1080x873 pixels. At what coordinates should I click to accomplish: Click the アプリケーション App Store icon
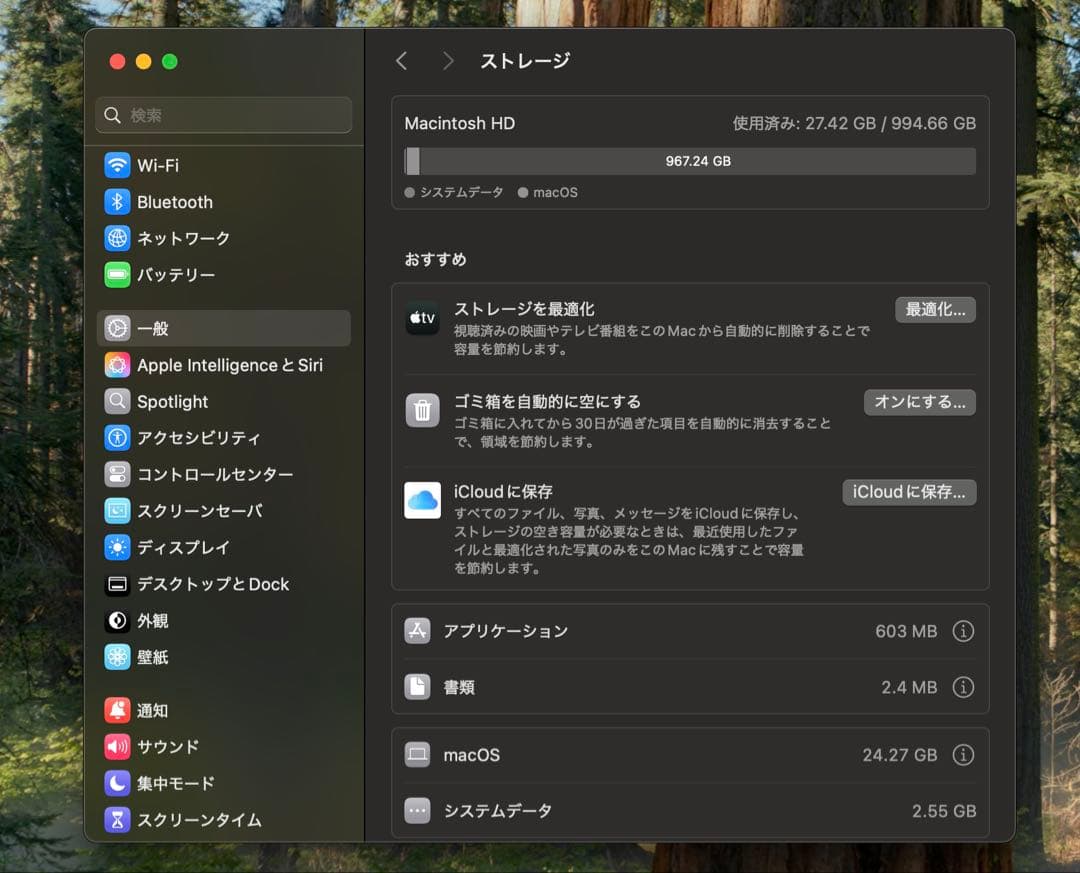click(417, 630)
